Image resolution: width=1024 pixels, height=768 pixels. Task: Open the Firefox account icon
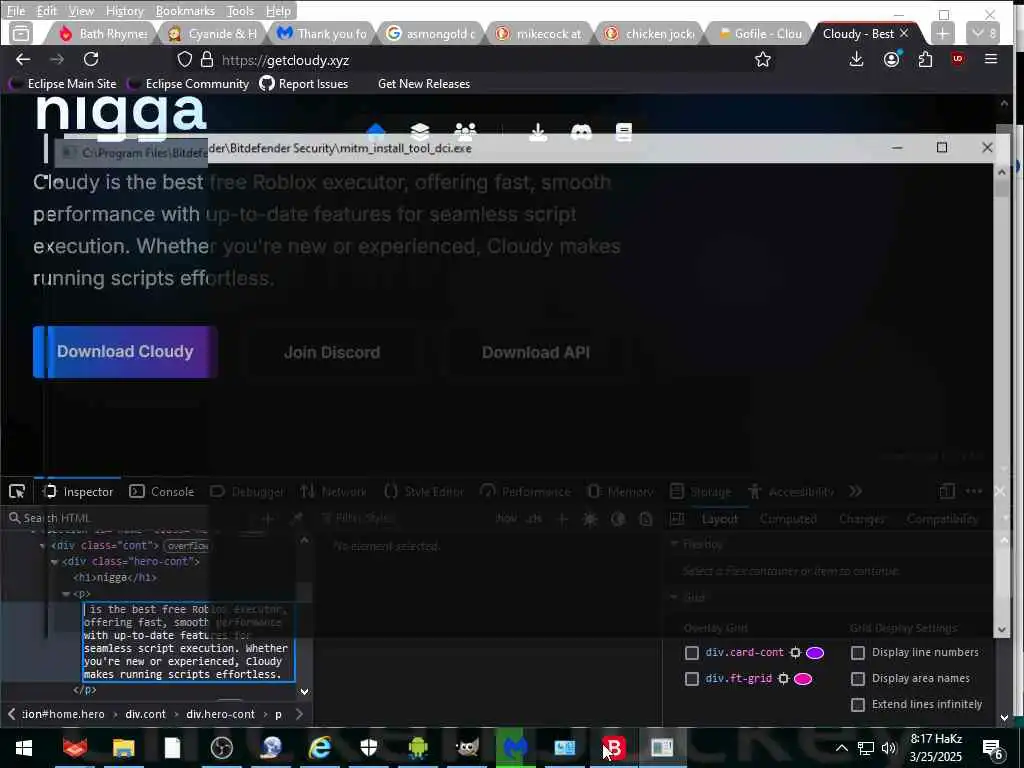pyautogui.click(x=891, y=59)
